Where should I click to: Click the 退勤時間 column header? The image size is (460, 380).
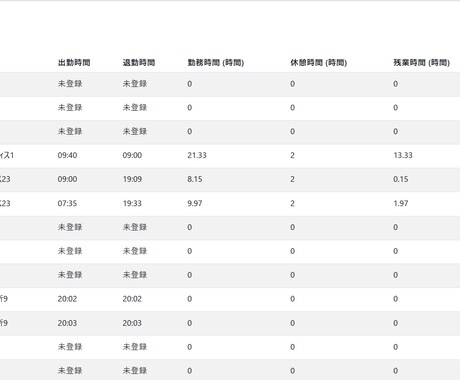click(x=139, y=63)
